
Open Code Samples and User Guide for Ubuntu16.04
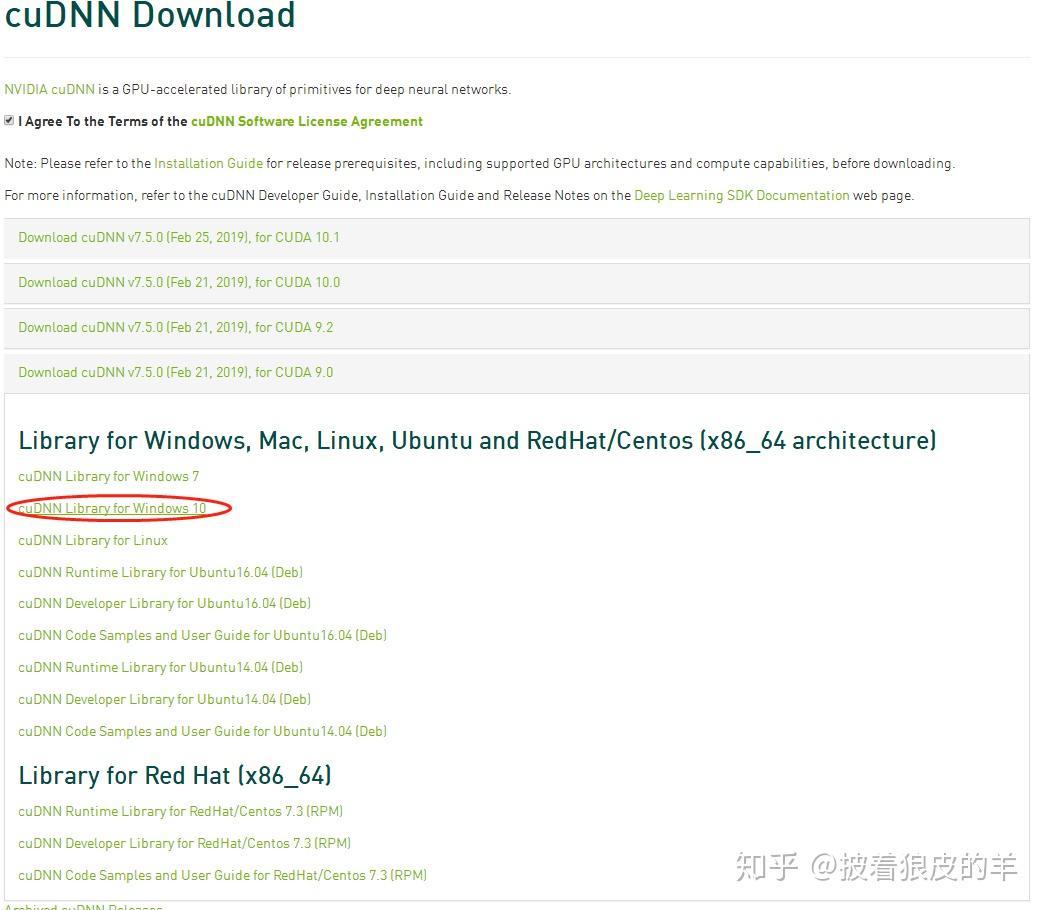tap(202, 635)
